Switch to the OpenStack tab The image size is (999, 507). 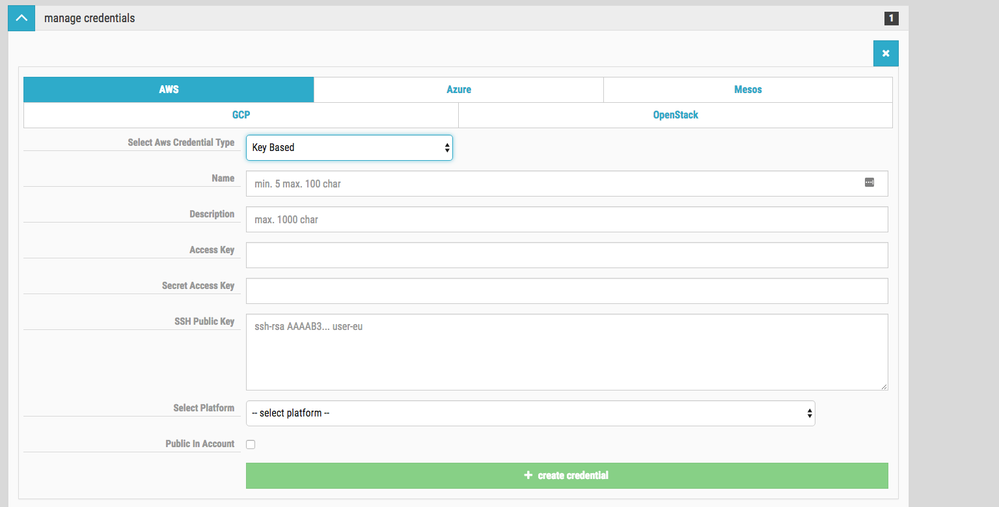(675, 115)
